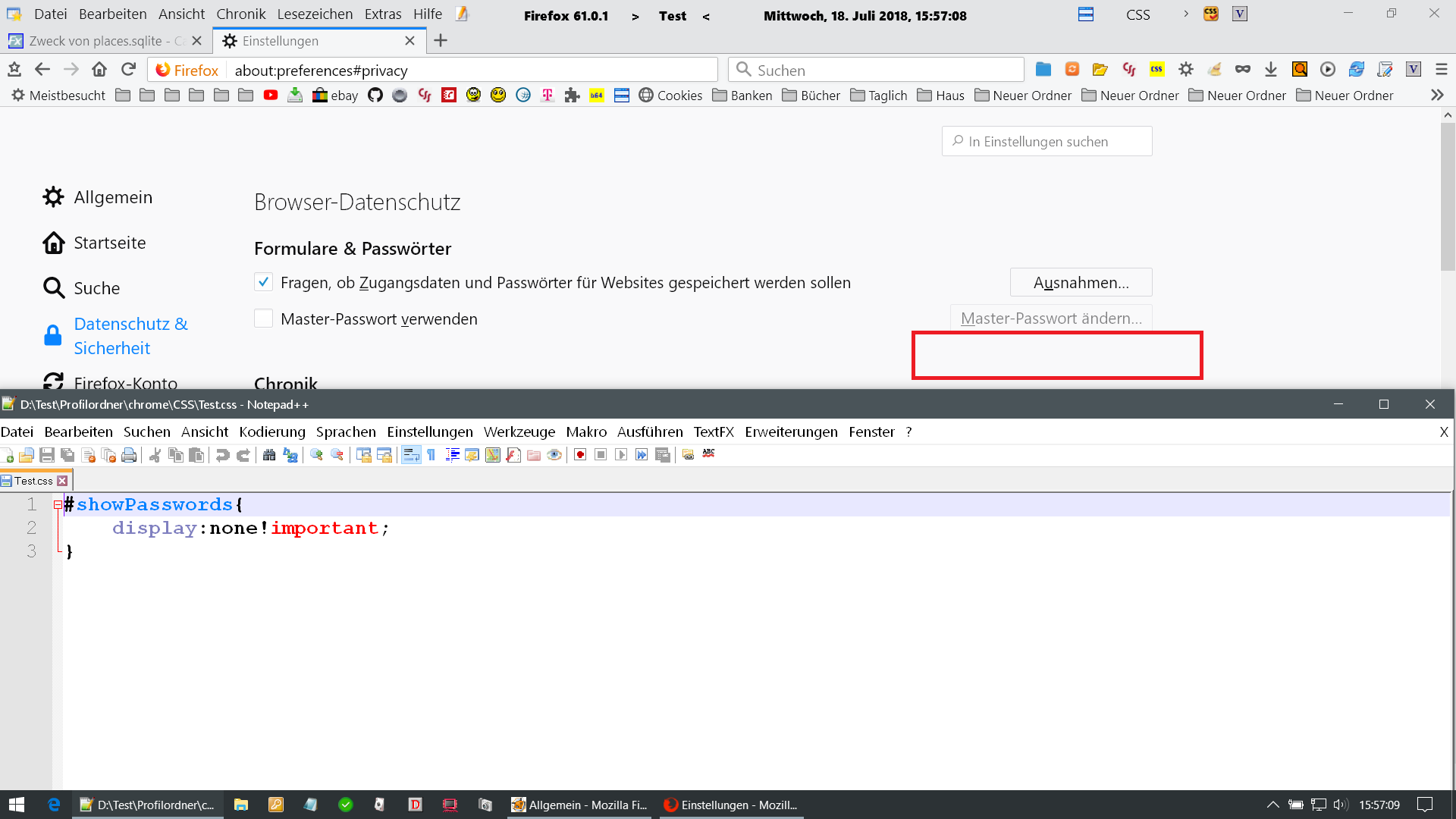The image size is (1456, 819).
Task: Open Allgemein settings category
Action: click(112, 197)
